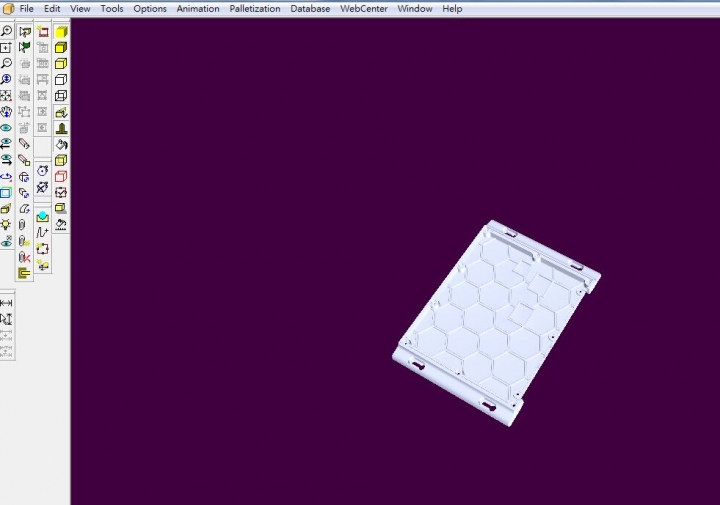Click the paint bucket color tool

tap(60, 145)
